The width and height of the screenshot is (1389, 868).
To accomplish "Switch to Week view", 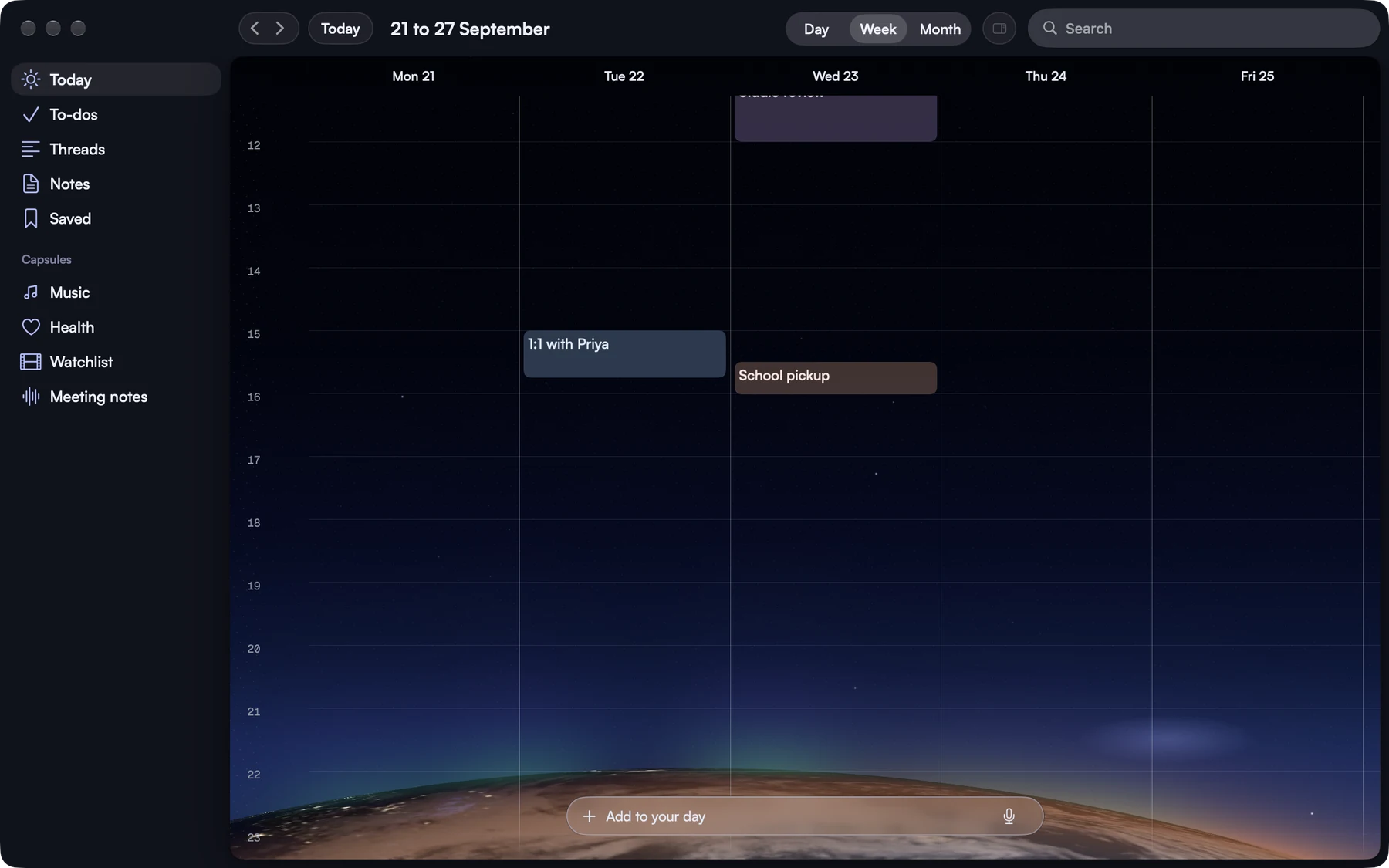I will (878, 29).
